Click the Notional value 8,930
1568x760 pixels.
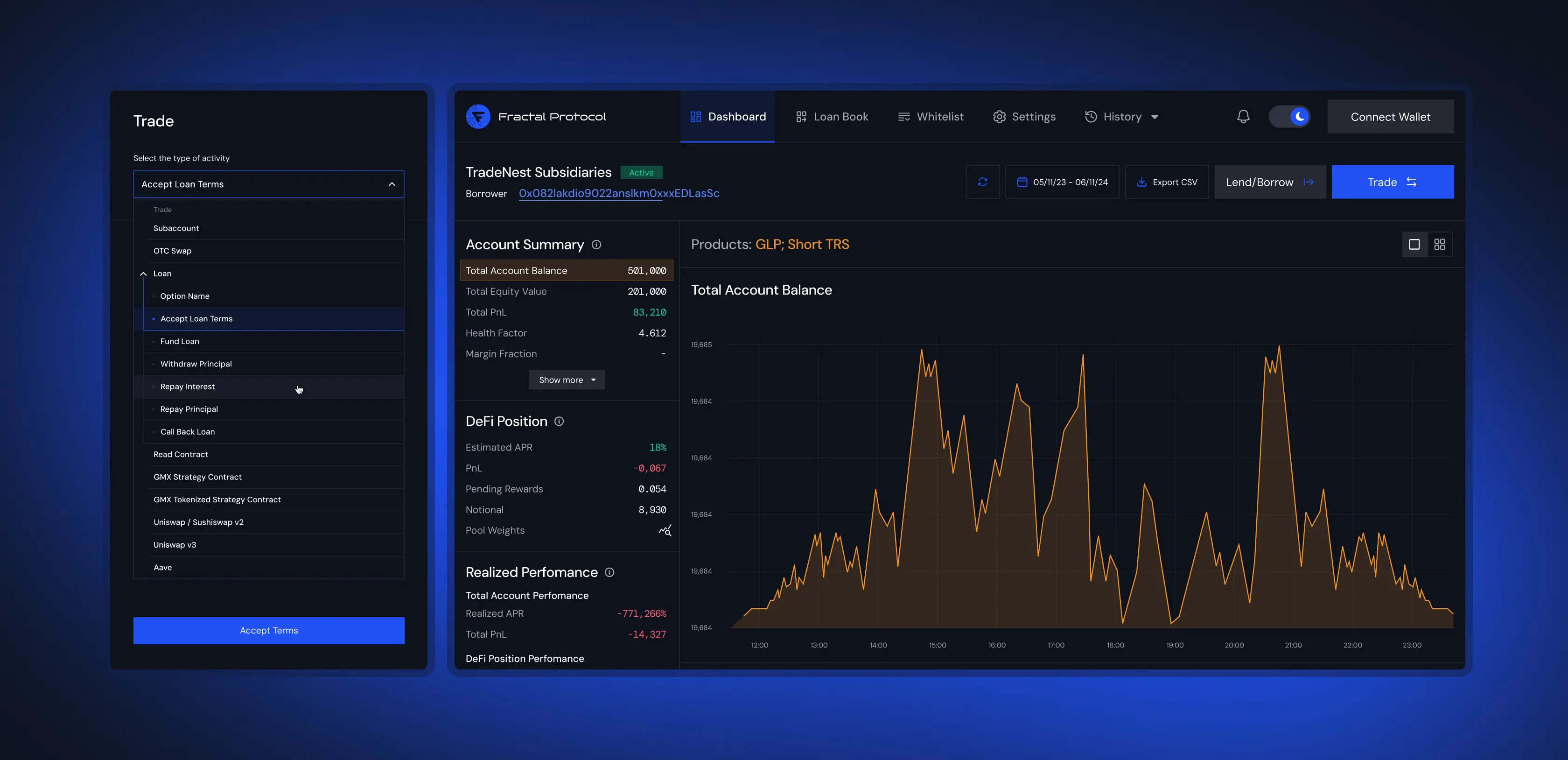(652, 510)
